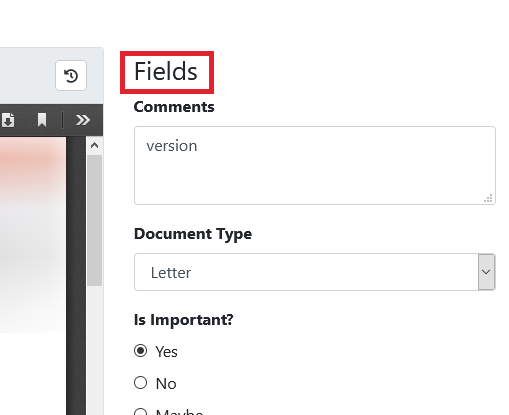The width and height of the screenshot is (509, 415).
Task: Click the Is Important? label
Action: 183,320
